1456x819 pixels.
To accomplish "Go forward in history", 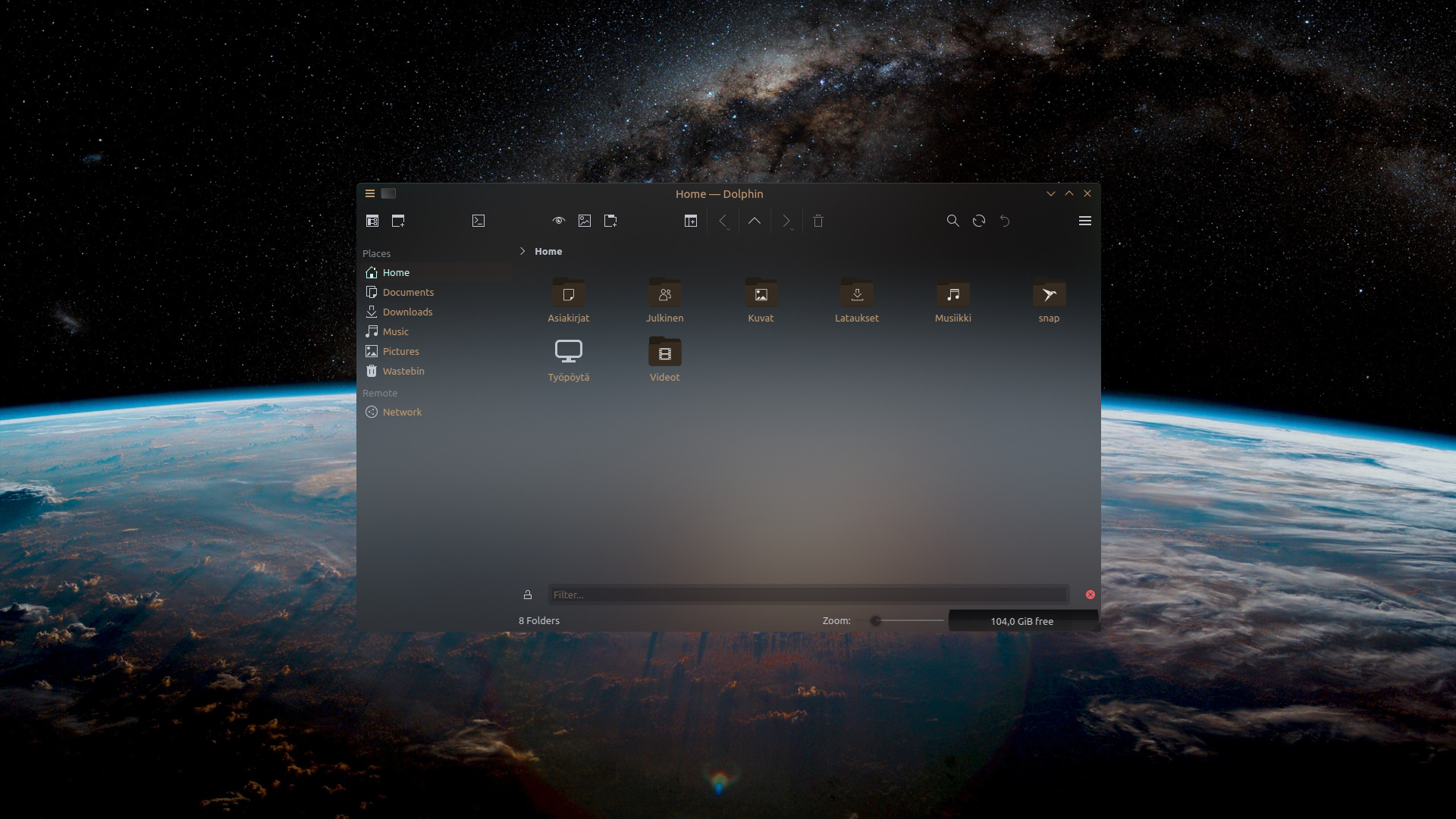I will click(786, 221).
